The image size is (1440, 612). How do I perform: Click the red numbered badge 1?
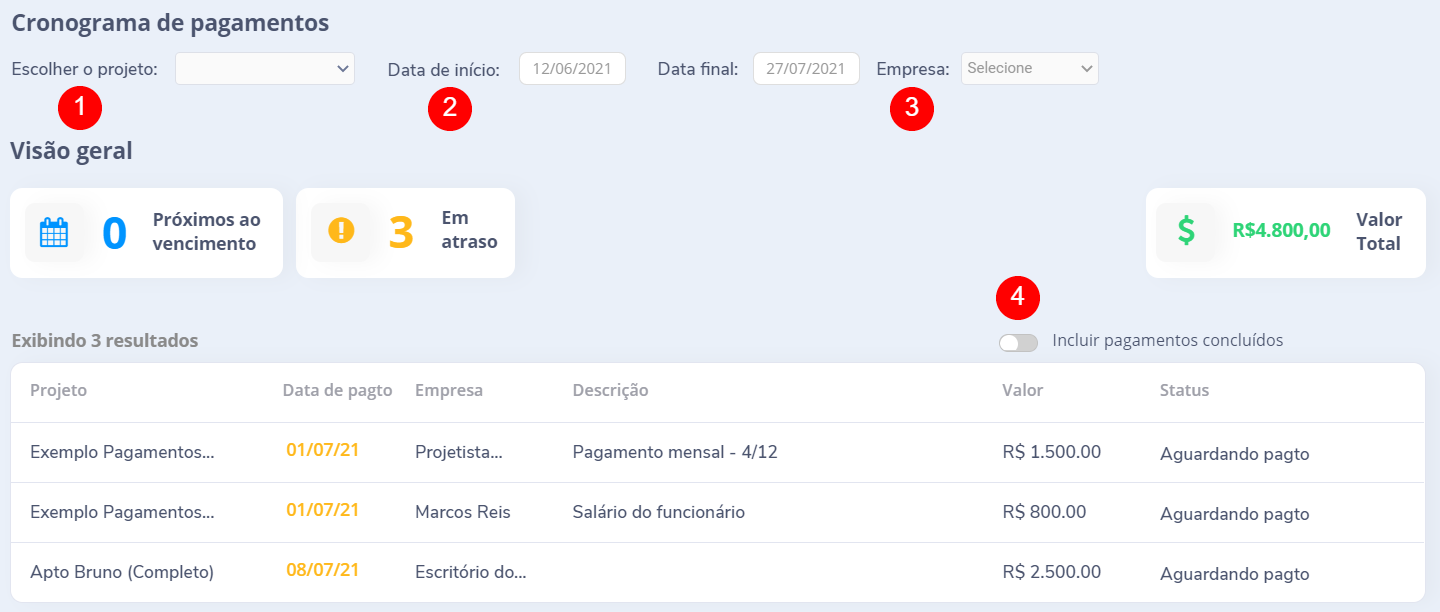tap(80, 108)
